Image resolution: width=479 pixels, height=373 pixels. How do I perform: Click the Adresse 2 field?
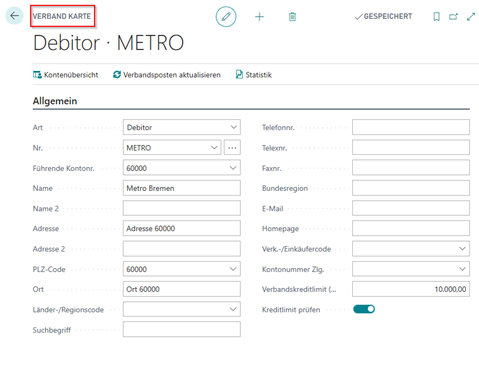coord(182,249)
